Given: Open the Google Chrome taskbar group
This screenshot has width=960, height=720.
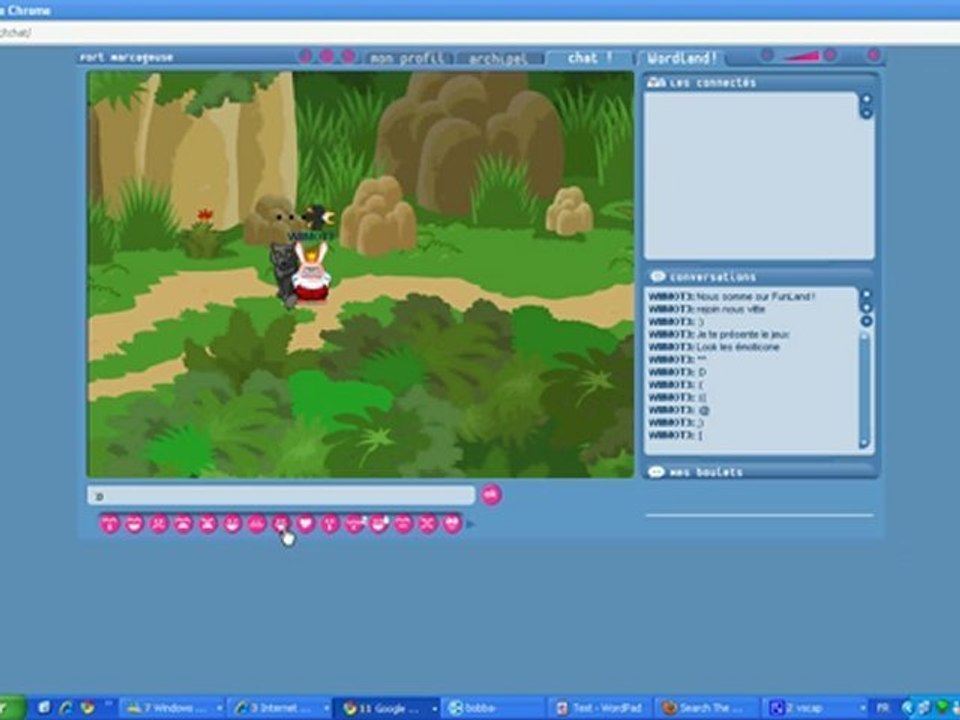Looking at the screenshot, I should click(x=387, y=708).
